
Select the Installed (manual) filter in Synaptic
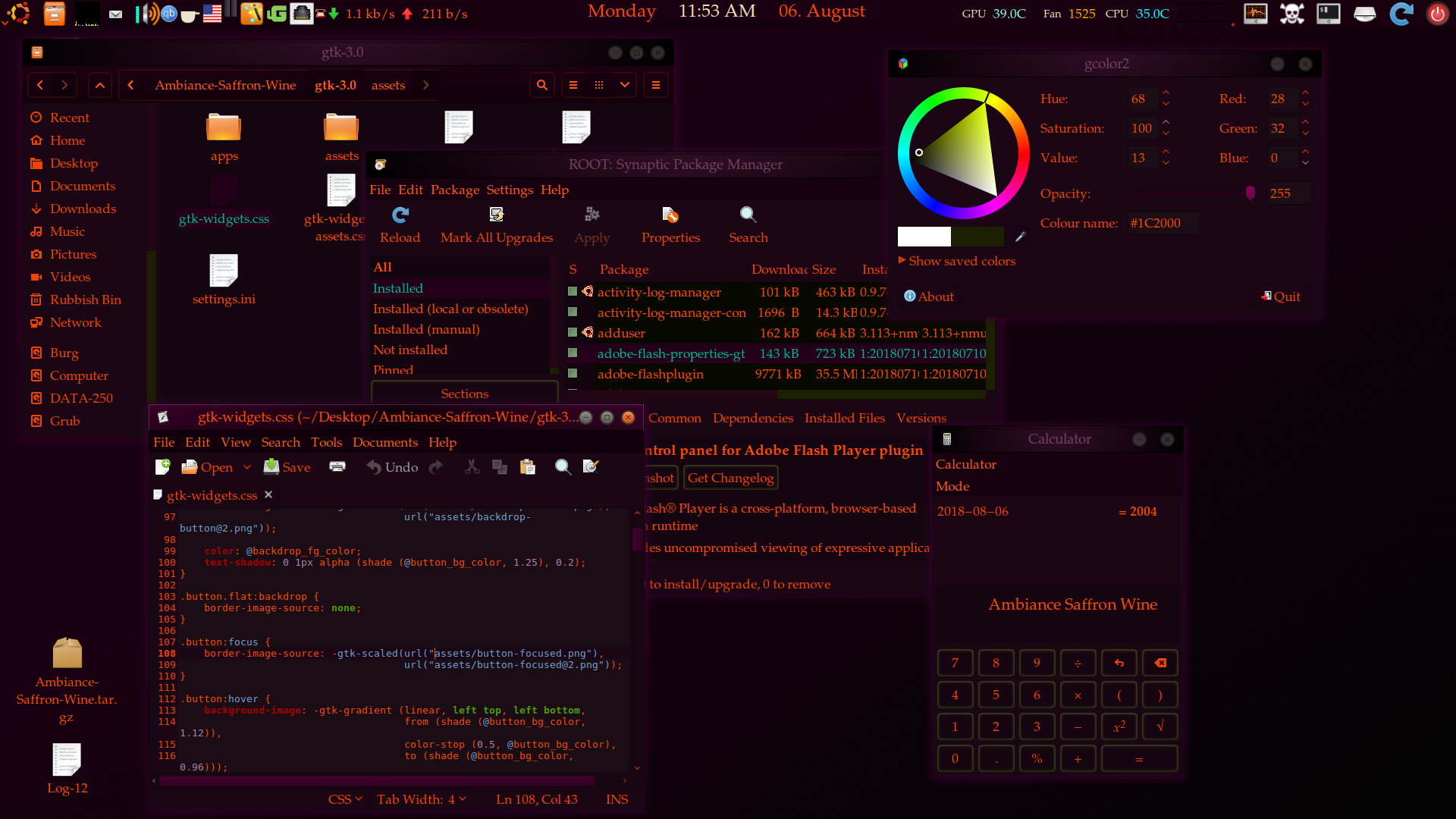[x=426, y=329]
